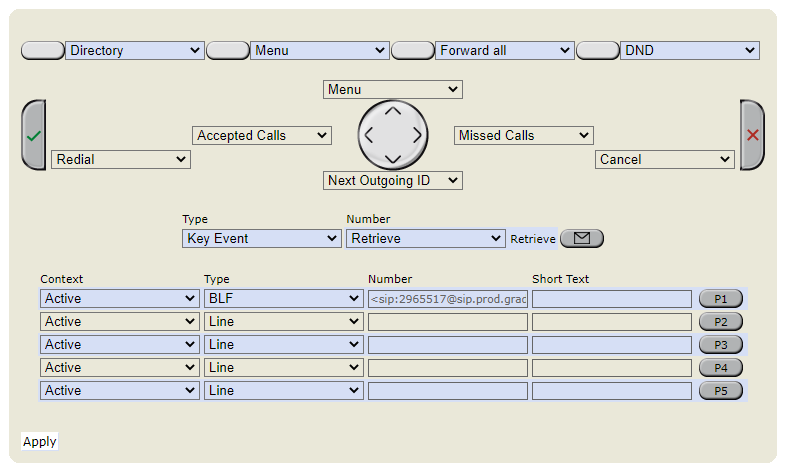Open the Directory soft key dropdown
Viewport: 787px width, 473px height.
click(135, 50)
